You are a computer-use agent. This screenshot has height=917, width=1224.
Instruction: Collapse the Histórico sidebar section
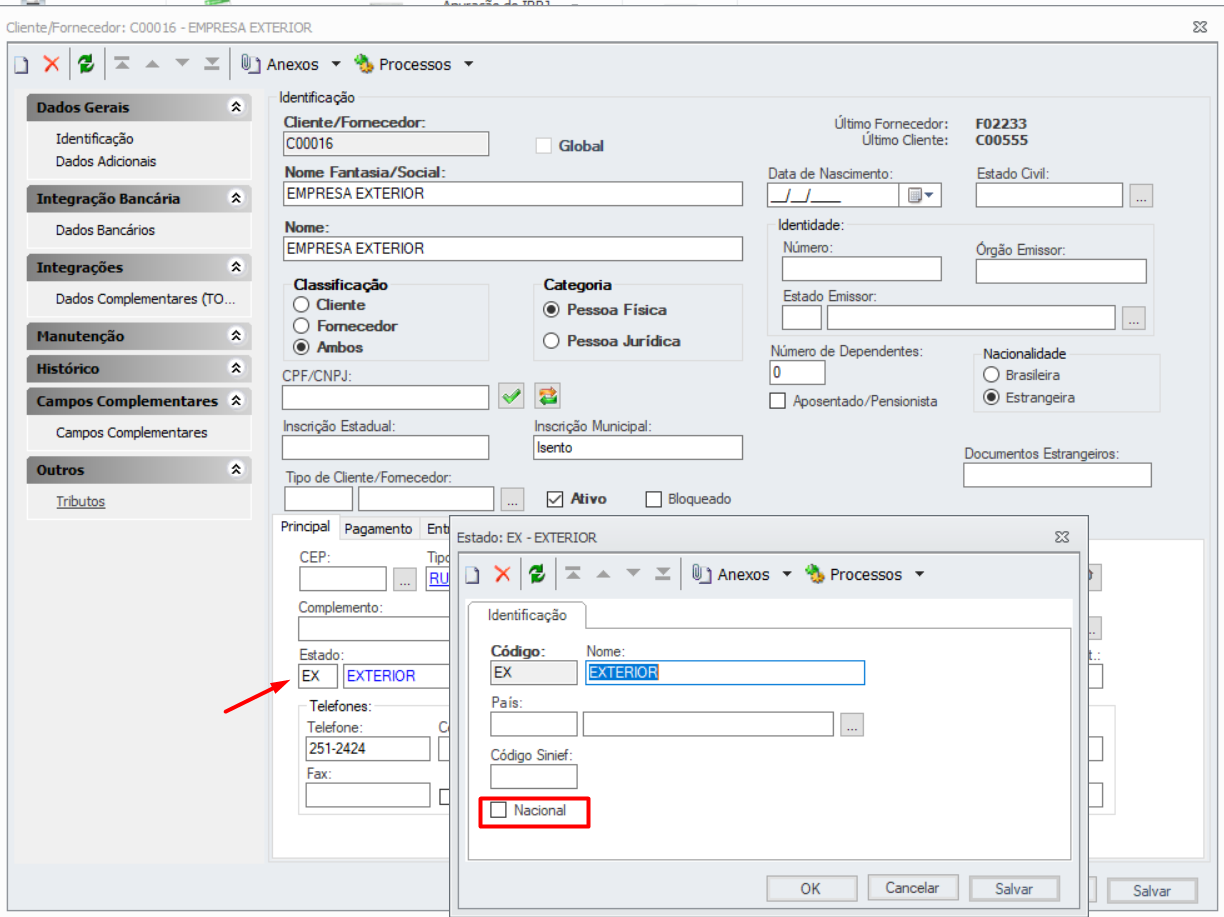(236, 368)
